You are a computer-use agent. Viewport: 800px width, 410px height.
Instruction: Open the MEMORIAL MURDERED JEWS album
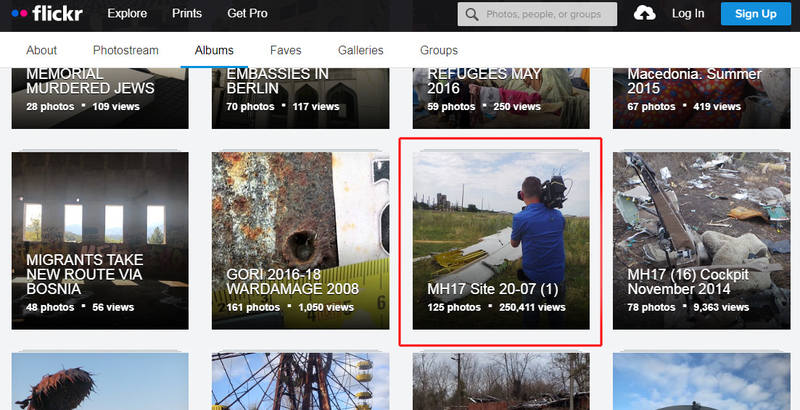(100, 98)
